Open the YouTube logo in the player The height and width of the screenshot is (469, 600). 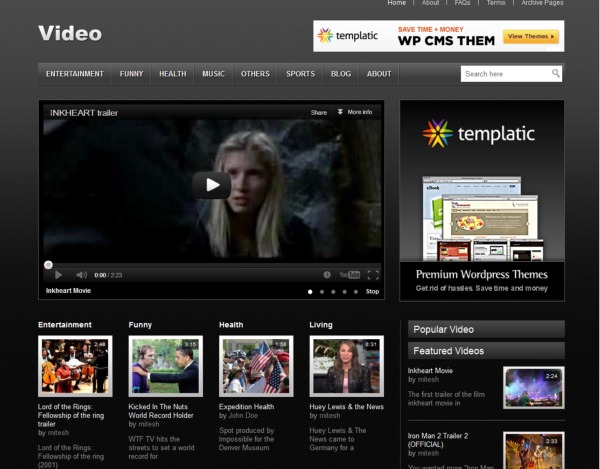pos(350,275)
